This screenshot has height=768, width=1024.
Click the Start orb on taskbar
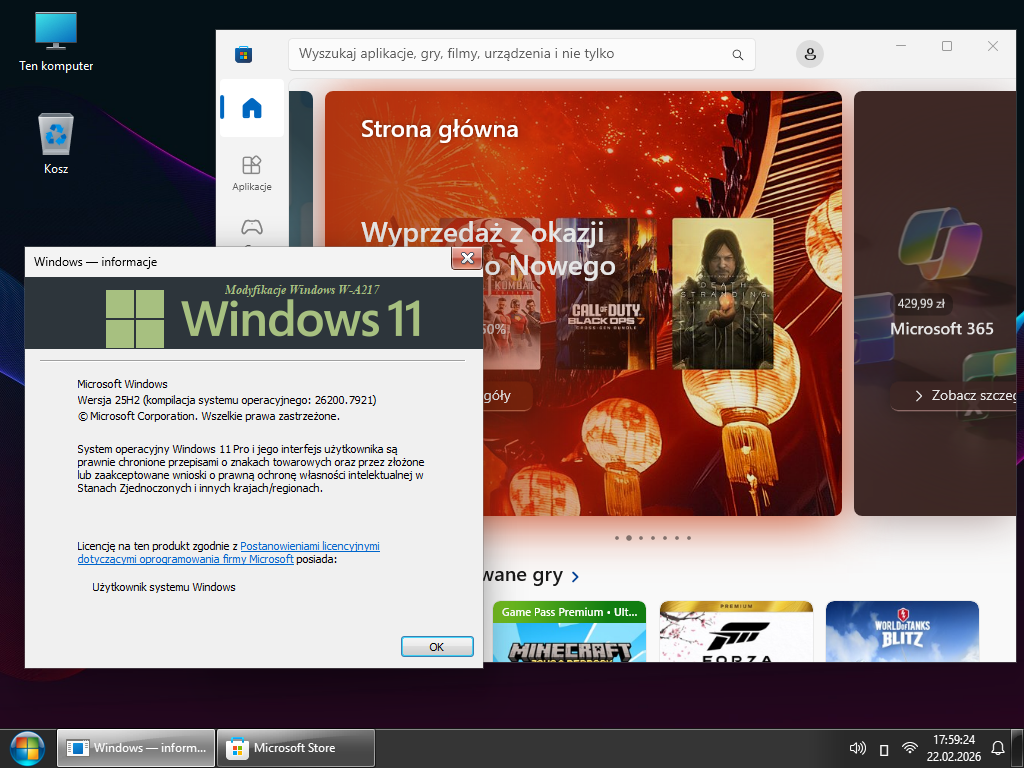pos(27,748)
